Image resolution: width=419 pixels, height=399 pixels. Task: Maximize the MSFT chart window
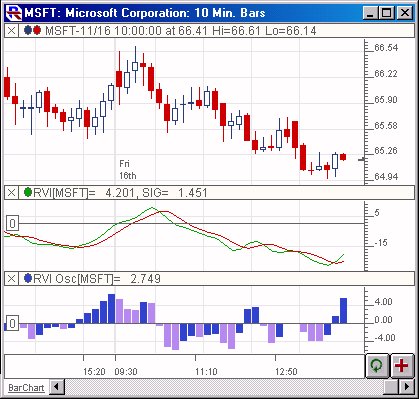[x=387, y=13]
